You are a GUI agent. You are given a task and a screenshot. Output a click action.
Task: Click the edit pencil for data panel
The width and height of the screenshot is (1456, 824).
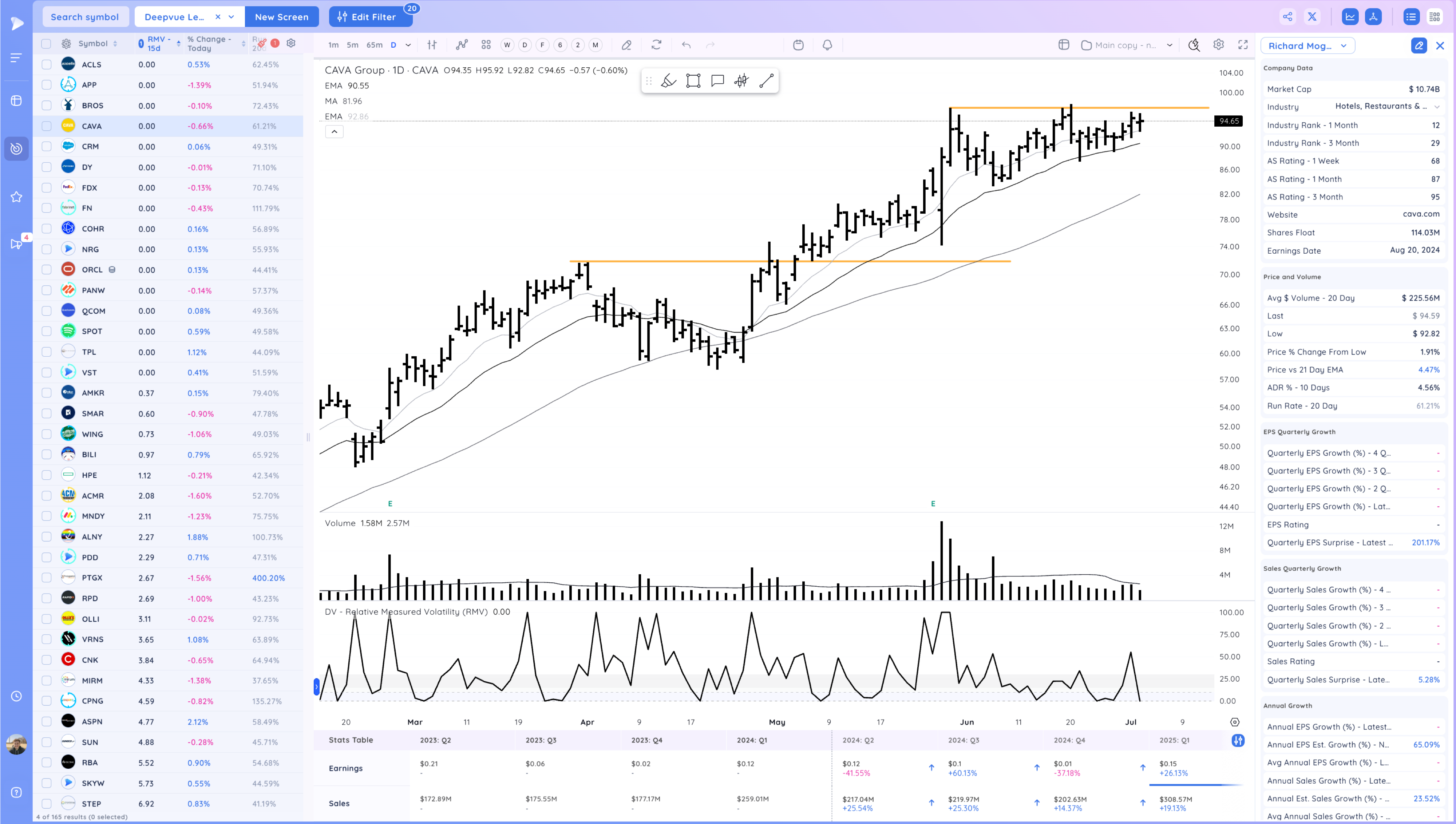1419,45
